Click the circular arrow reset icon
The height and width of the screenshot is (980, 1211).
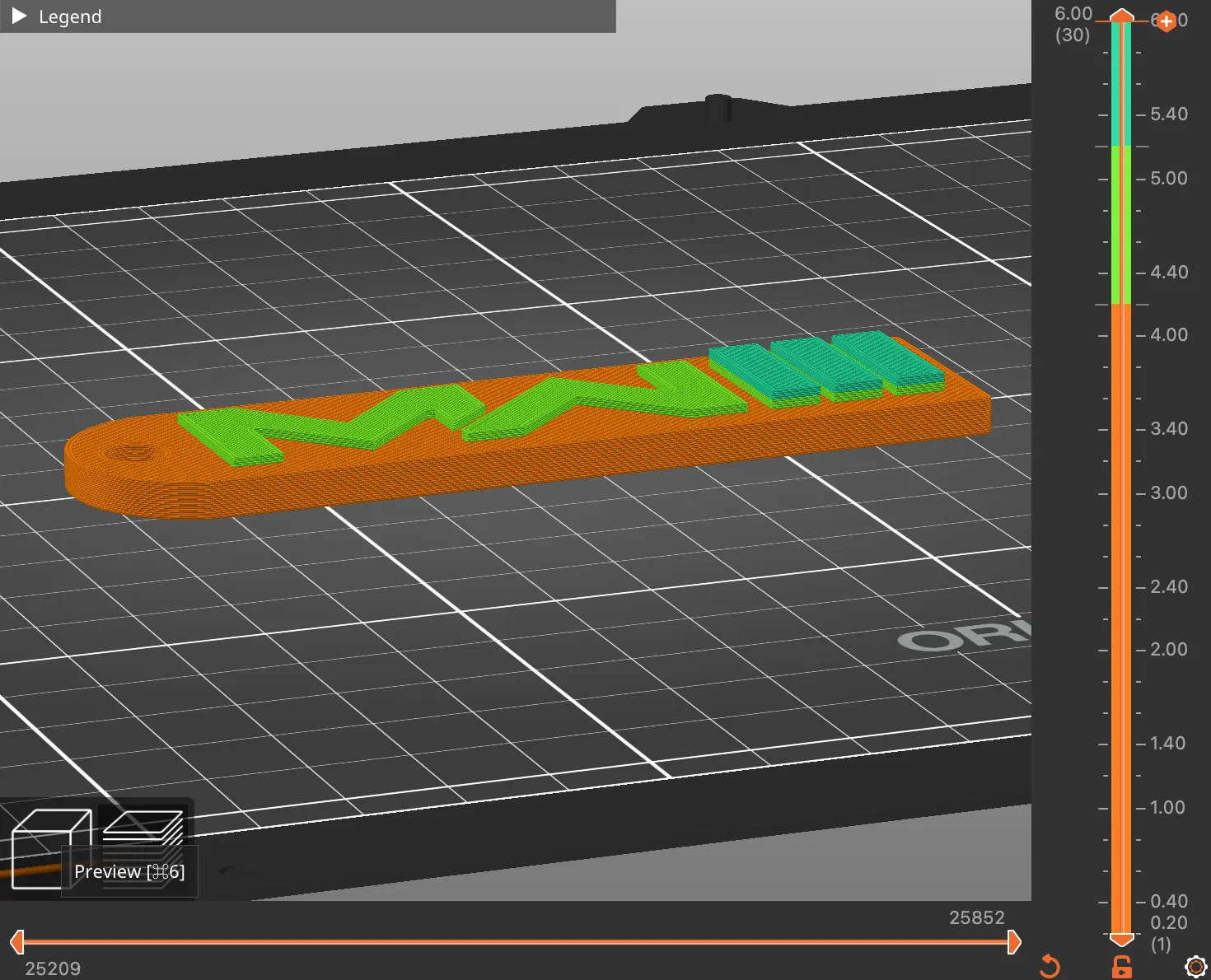click(1050, 965)
